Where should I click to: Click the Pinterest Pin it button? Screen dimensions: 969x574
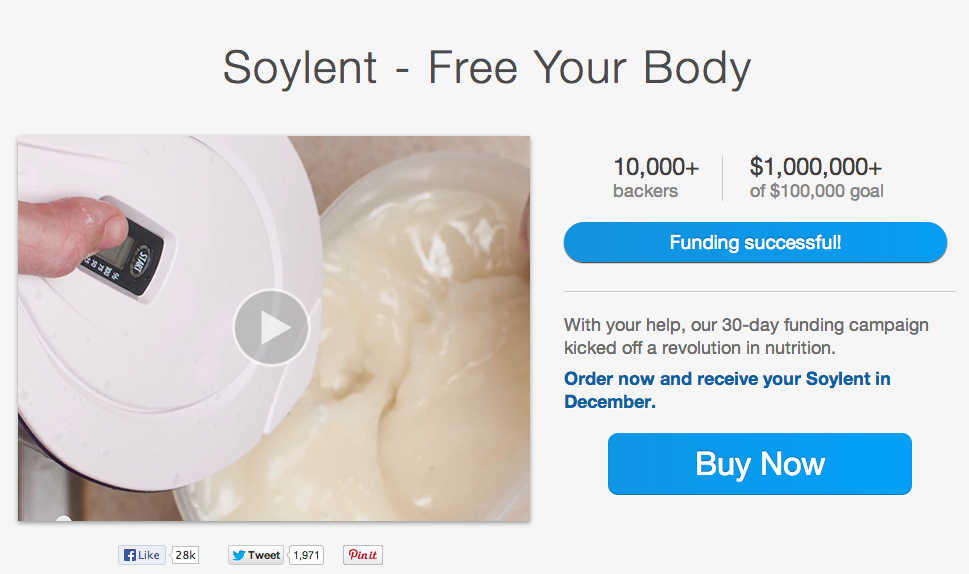pyautogui.click(x=363, y=555)
